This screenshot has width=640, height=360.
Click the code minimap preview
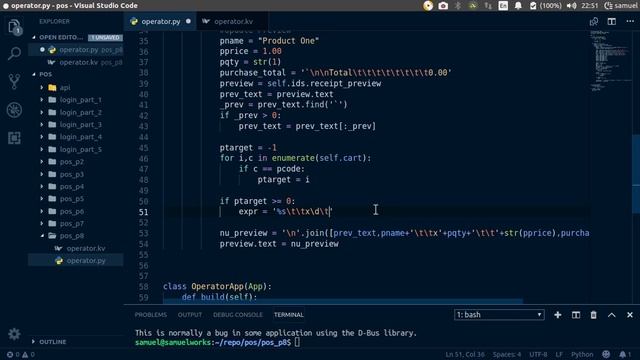click(x=610, y=61)
